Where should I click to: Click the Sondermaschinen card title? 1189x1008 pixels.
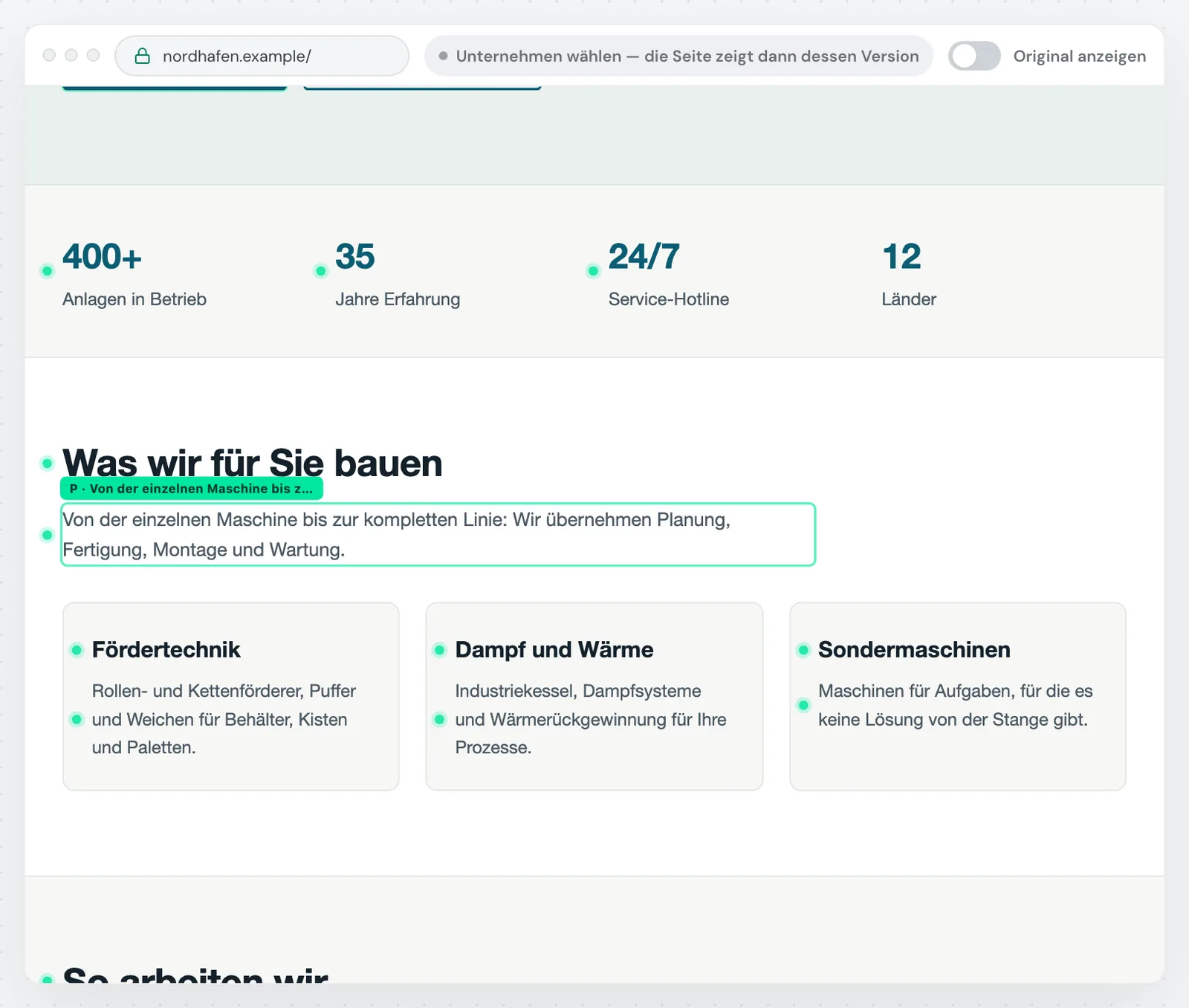point(914,650)
